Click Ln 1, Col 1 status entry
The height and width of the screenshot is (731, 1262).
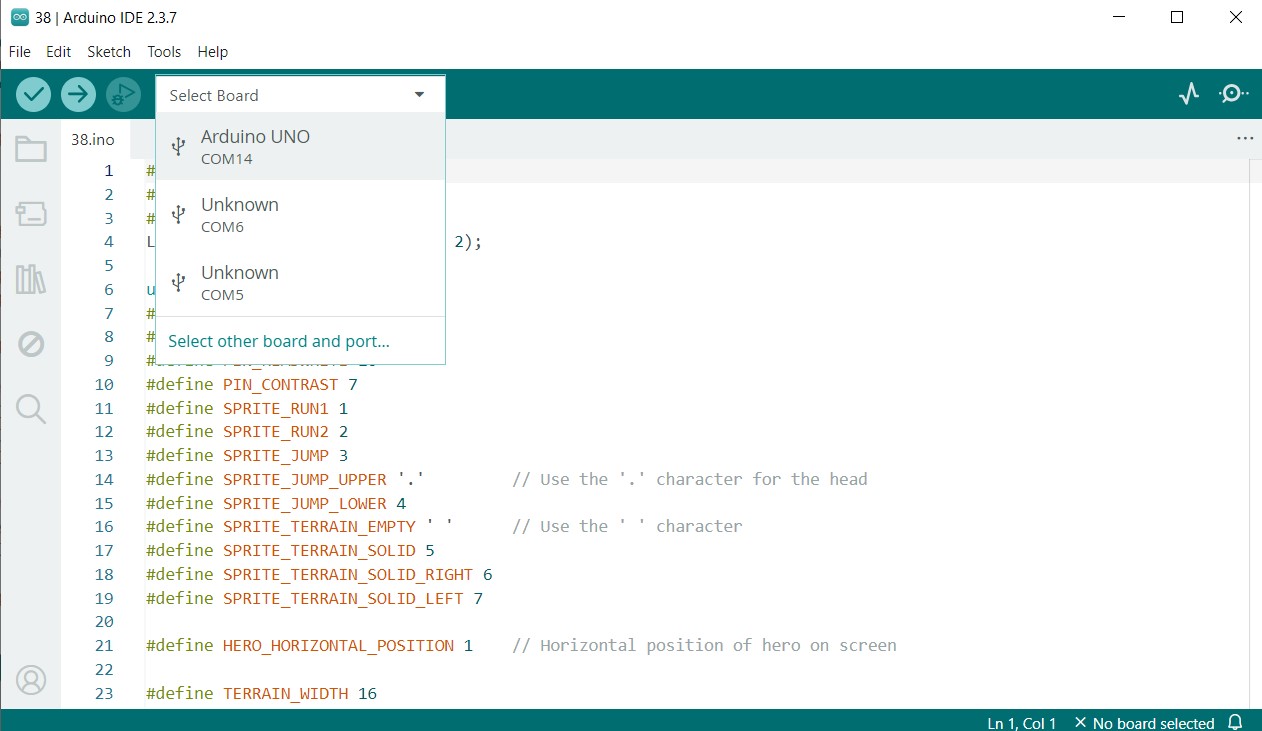1022,723
